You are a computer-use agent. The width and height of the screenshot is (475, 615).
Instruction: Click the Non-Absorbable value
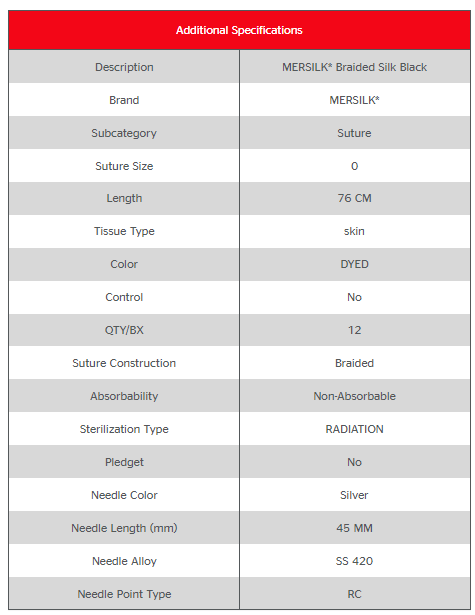pyautogui.click(x=354, y=396)
